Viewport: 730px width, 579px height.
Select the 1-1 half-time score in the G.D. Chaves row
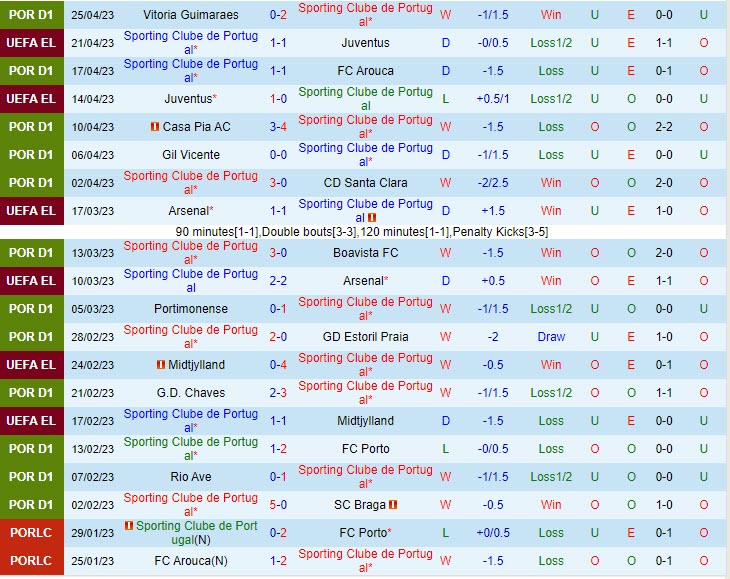pyautogui.click(x=663, y=393)
